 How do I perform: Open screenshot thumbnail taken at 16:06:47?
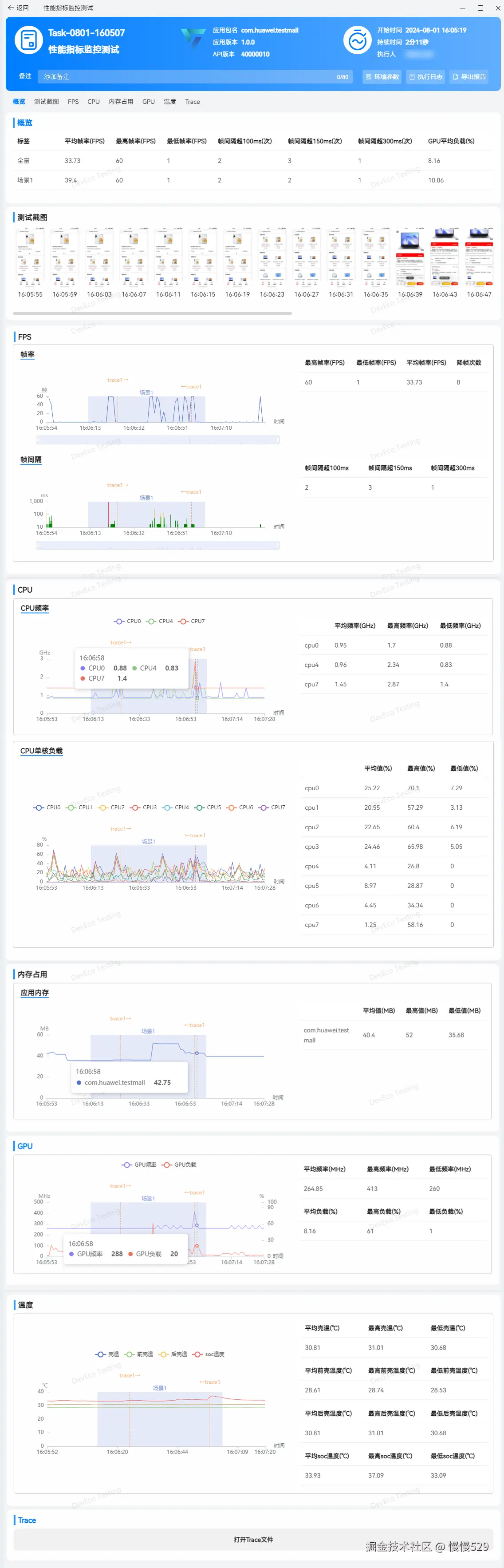(479, 257)
